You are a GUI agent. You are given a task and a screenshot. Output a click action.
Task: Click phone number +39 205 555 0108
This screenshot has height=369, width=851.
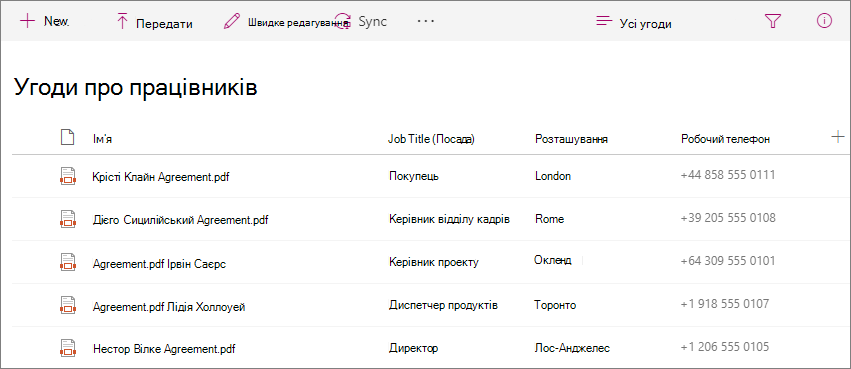click(x=728, y=218)
